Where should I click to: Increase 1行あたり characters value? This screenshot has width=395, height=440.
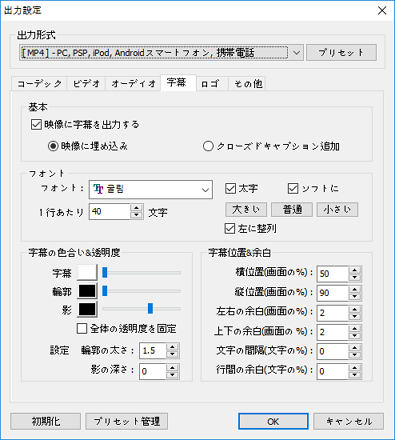136,208
